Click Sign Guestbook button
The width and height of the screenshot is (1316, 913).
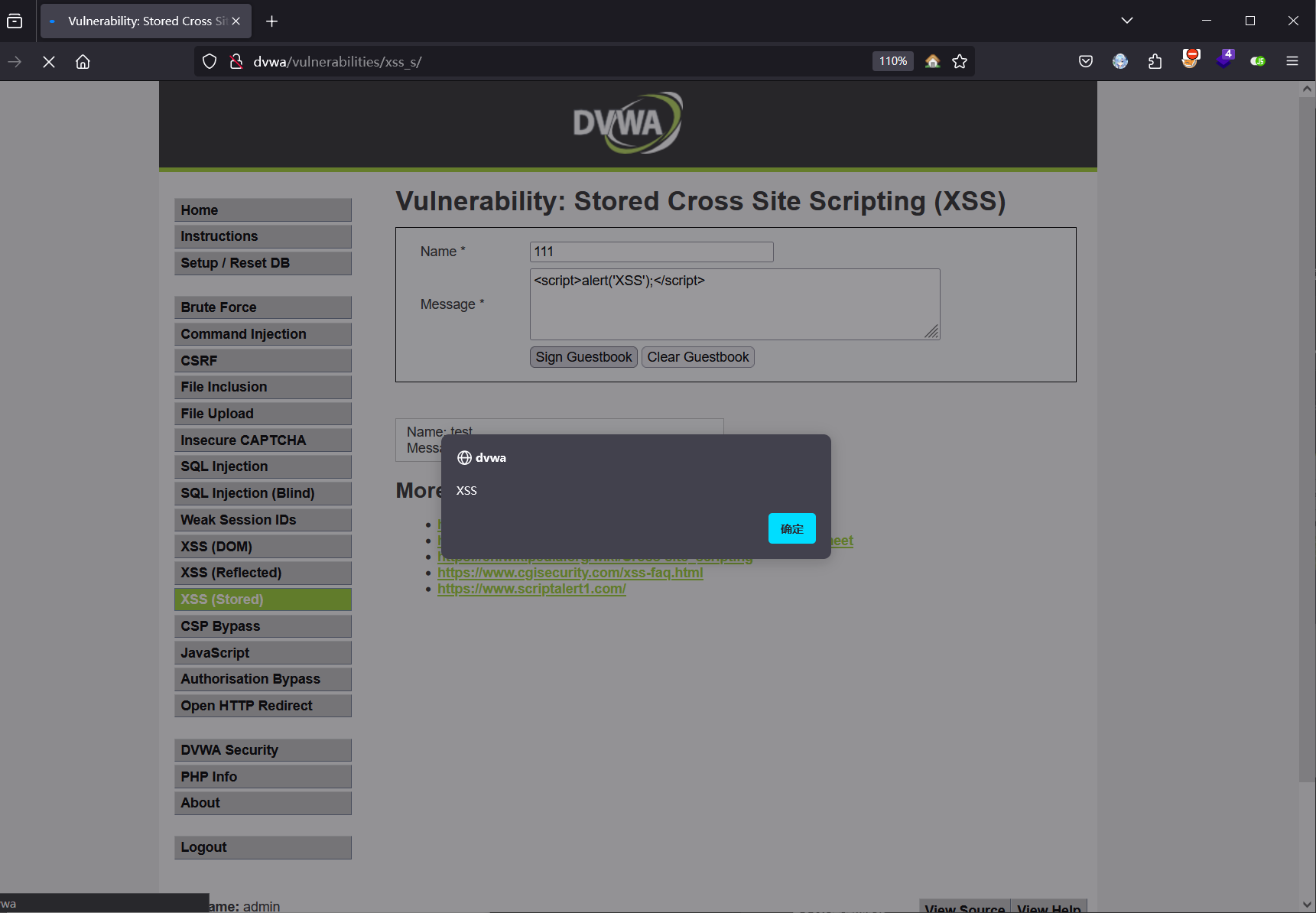[583, 357]
